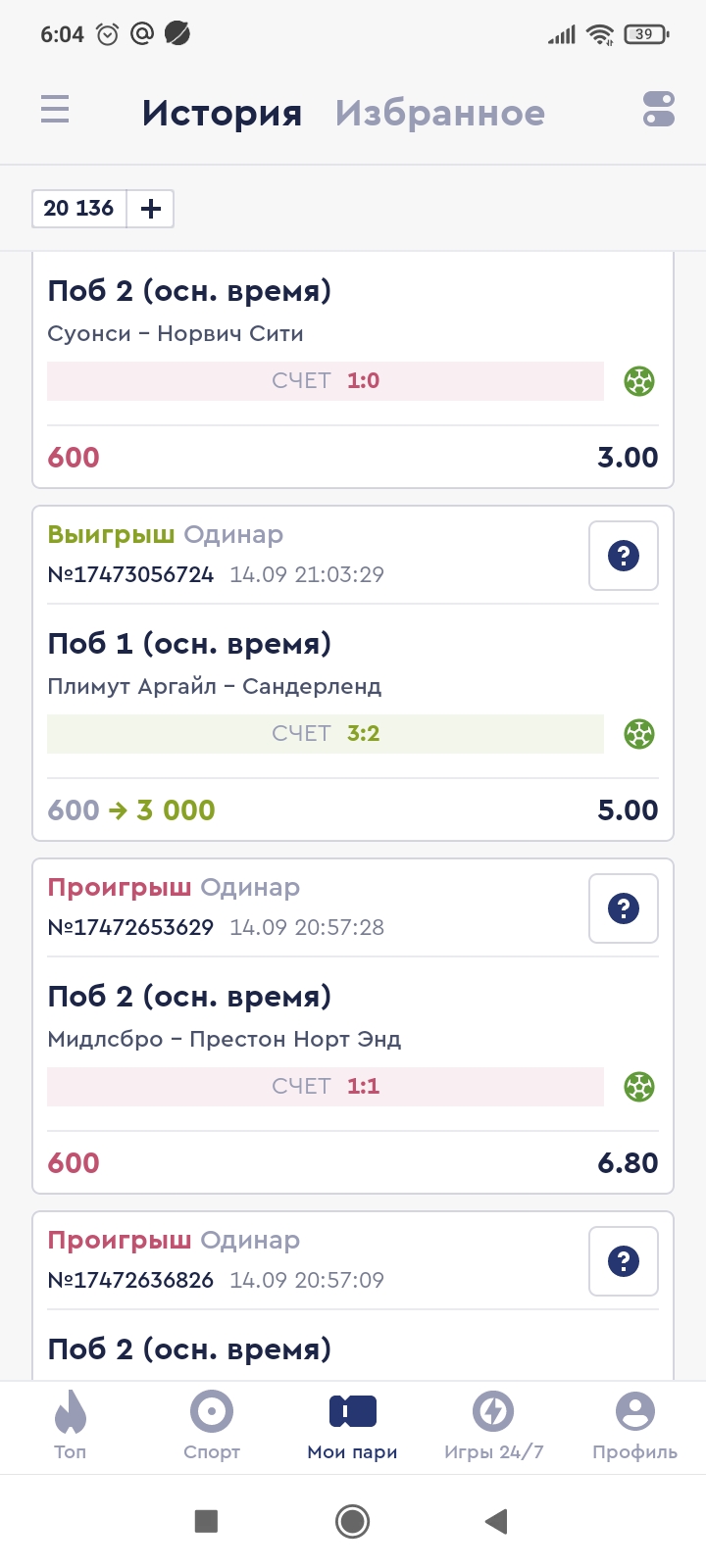Open the hamburger menu
This screenshot has width=706, height=1568.
(55, 109)
